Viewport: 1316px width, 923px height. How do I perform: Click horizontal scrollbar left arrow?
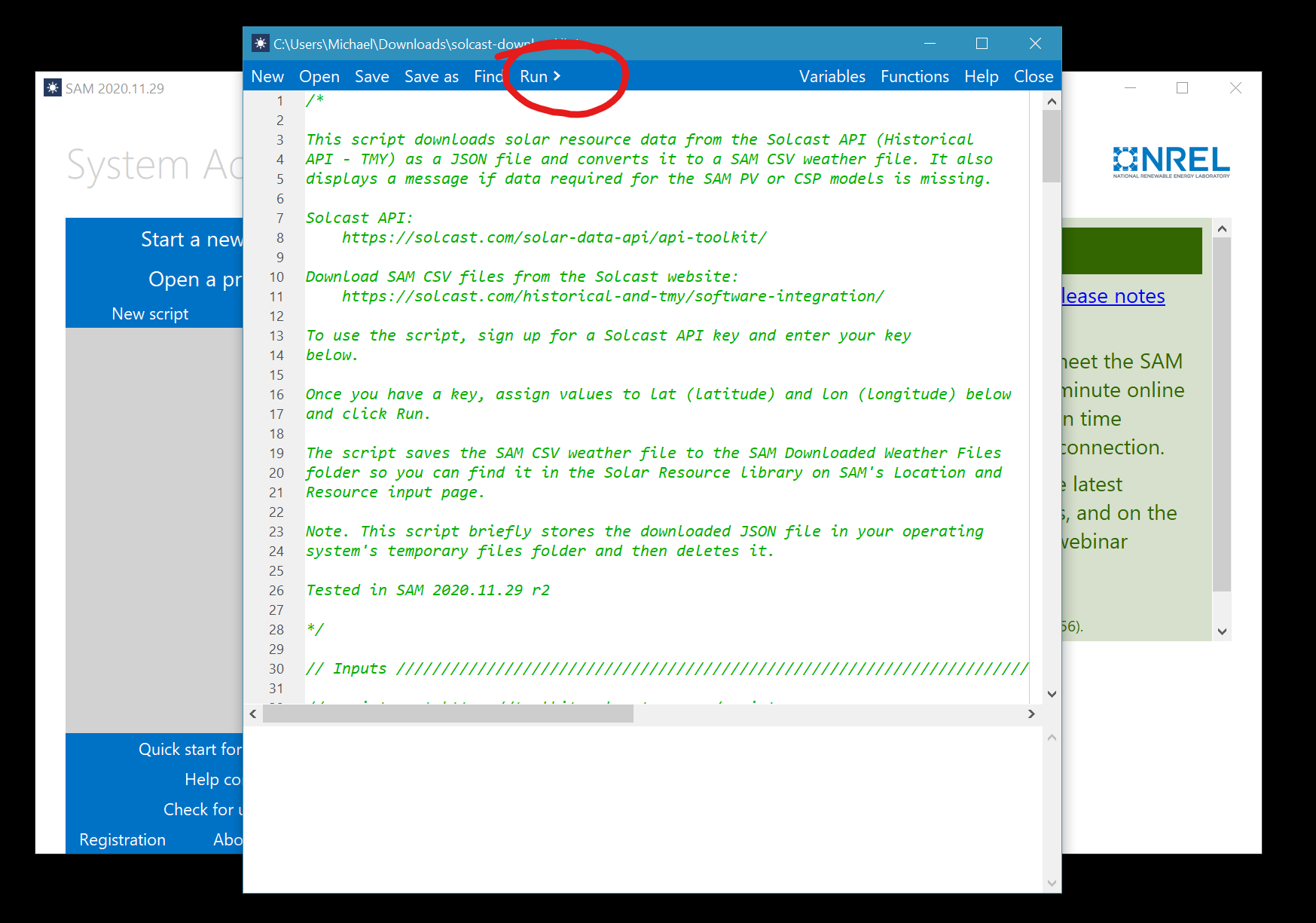click(x=253, y=714)
